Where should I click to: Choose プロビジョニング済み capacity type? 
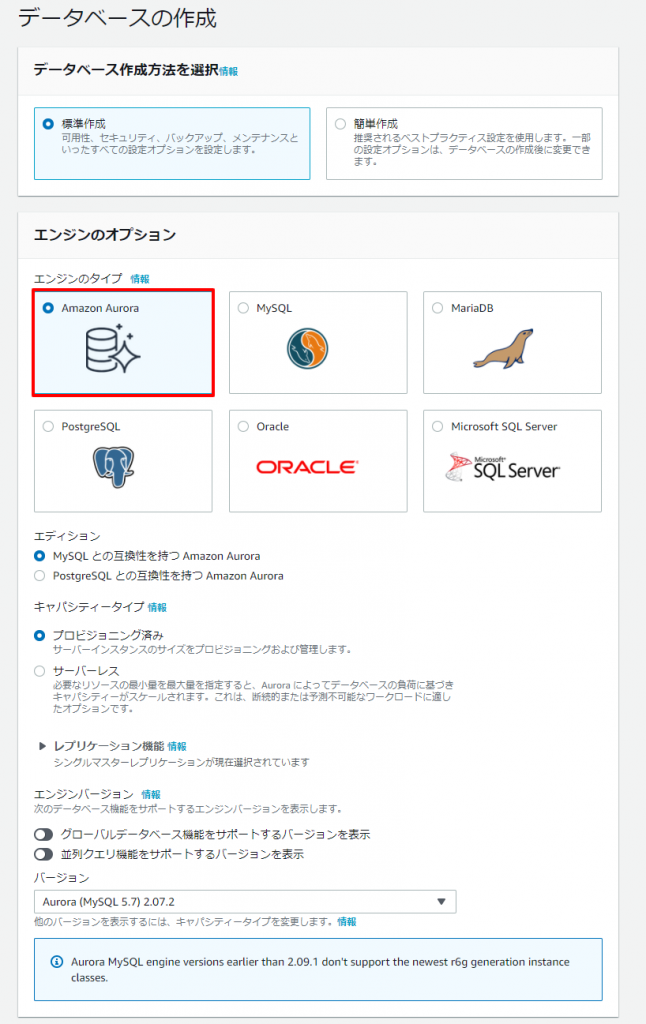(x=40, y=635)
